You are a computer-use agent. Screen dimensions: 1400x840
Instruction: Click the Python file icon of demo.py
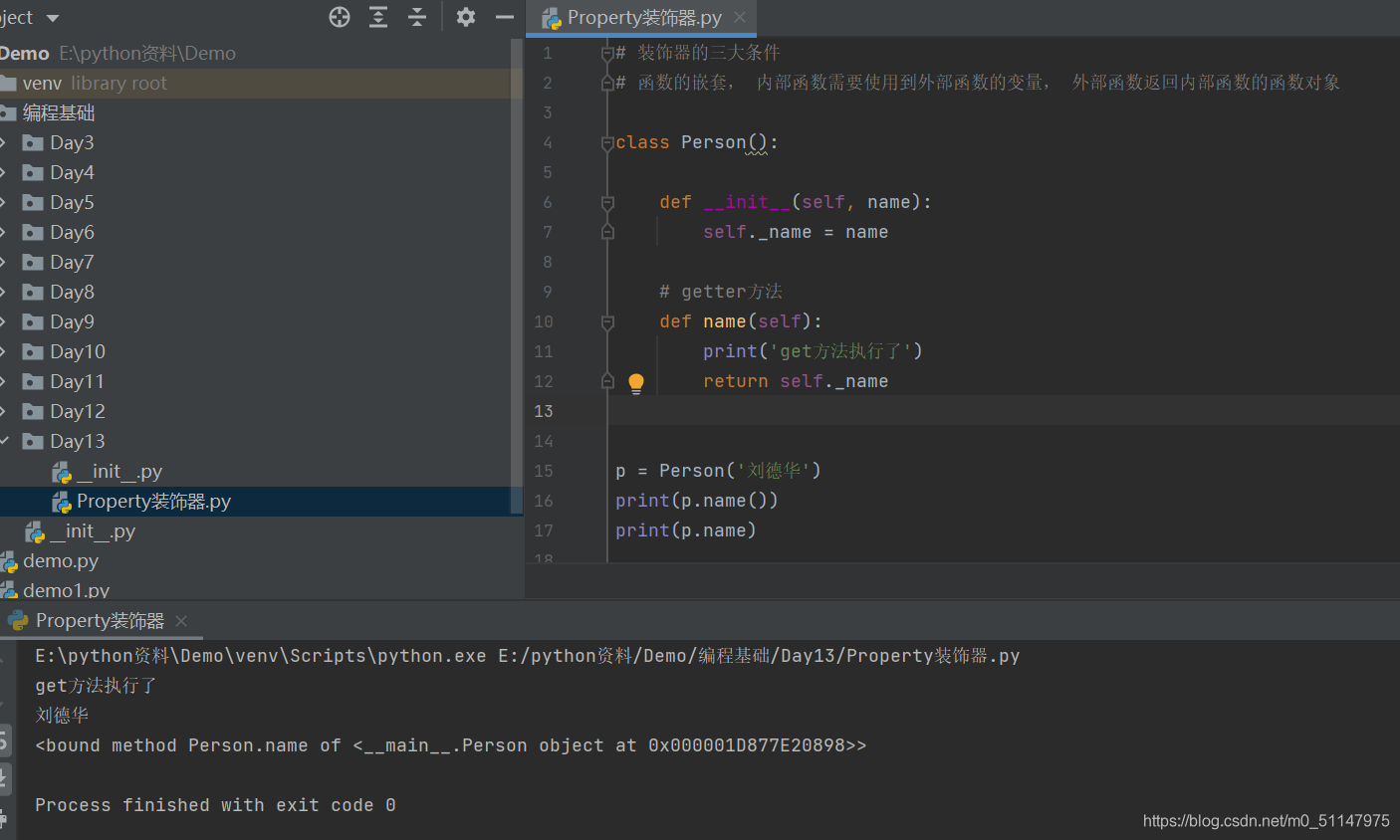(9, 562)
